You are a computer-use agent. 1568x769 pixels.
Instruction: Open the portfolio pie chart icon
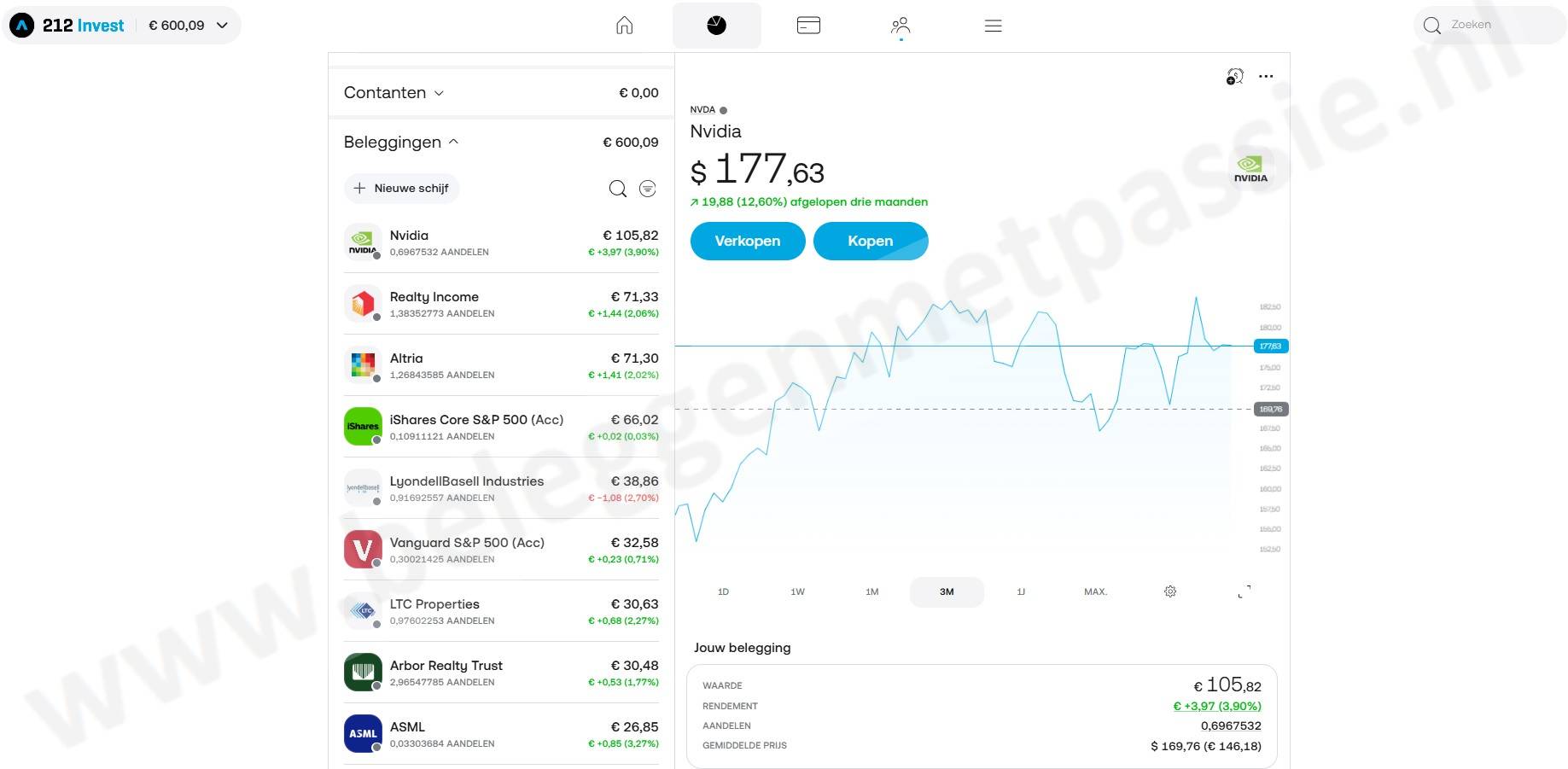[717, 26]
